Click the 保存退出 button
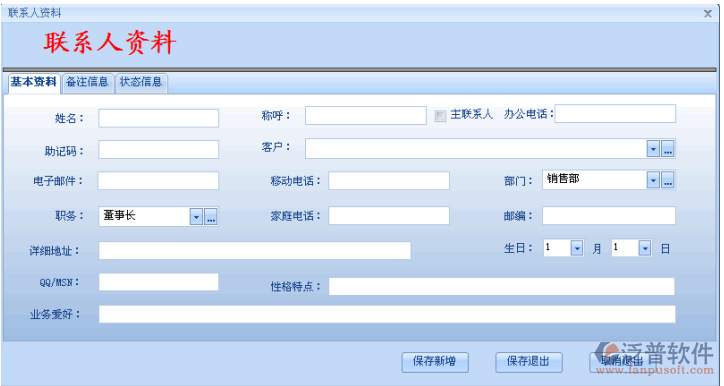Viewport: 724px width, 386px height. (529, 362)
